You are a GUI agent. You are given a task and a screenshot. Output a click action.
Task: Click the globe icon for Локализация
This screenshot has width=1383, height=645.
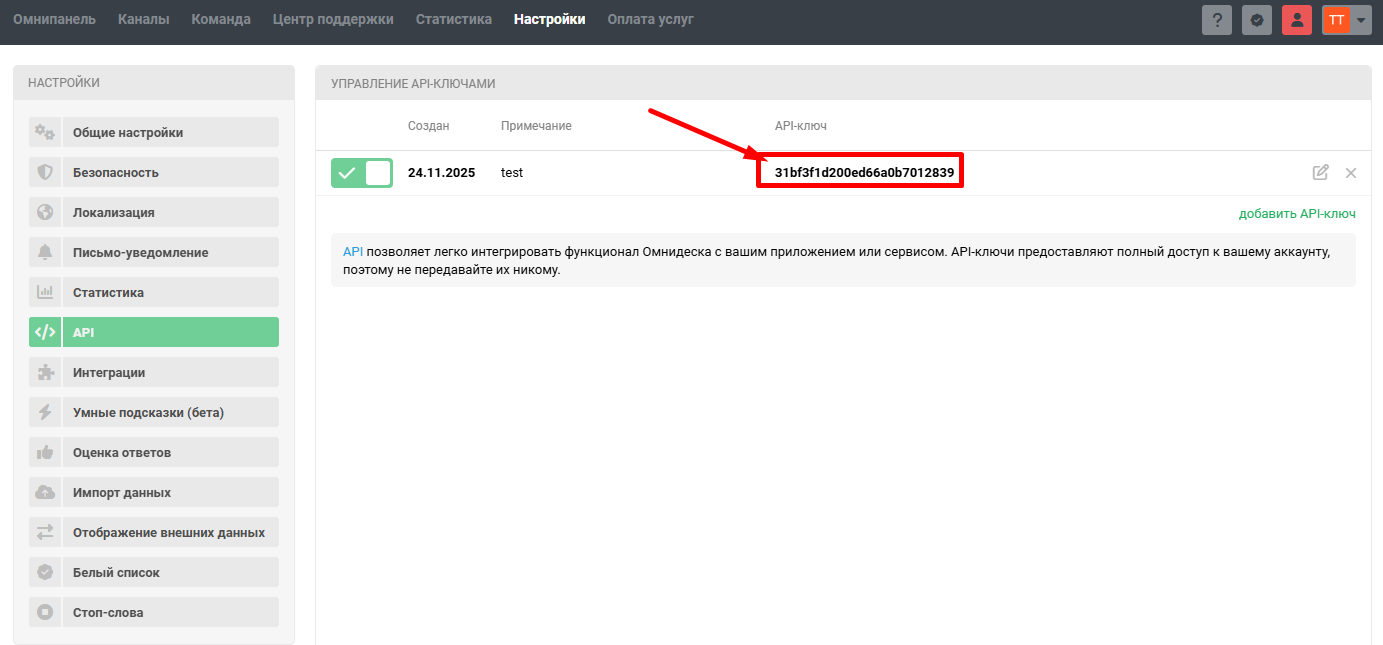tap(45, 212)
